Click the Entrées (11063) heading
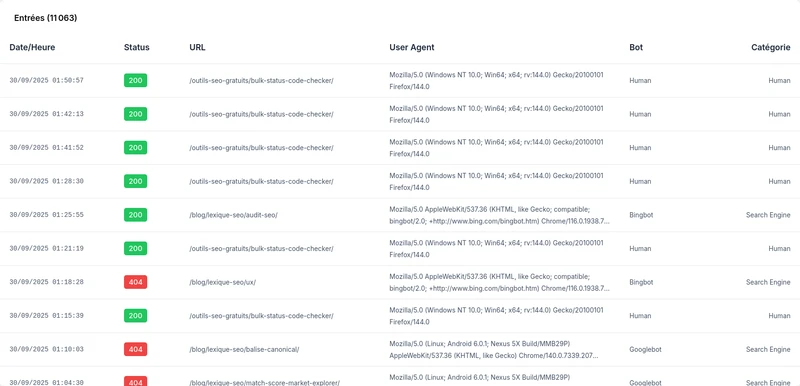The height and width of the screenshot is (386, 800). click(45, 18)
